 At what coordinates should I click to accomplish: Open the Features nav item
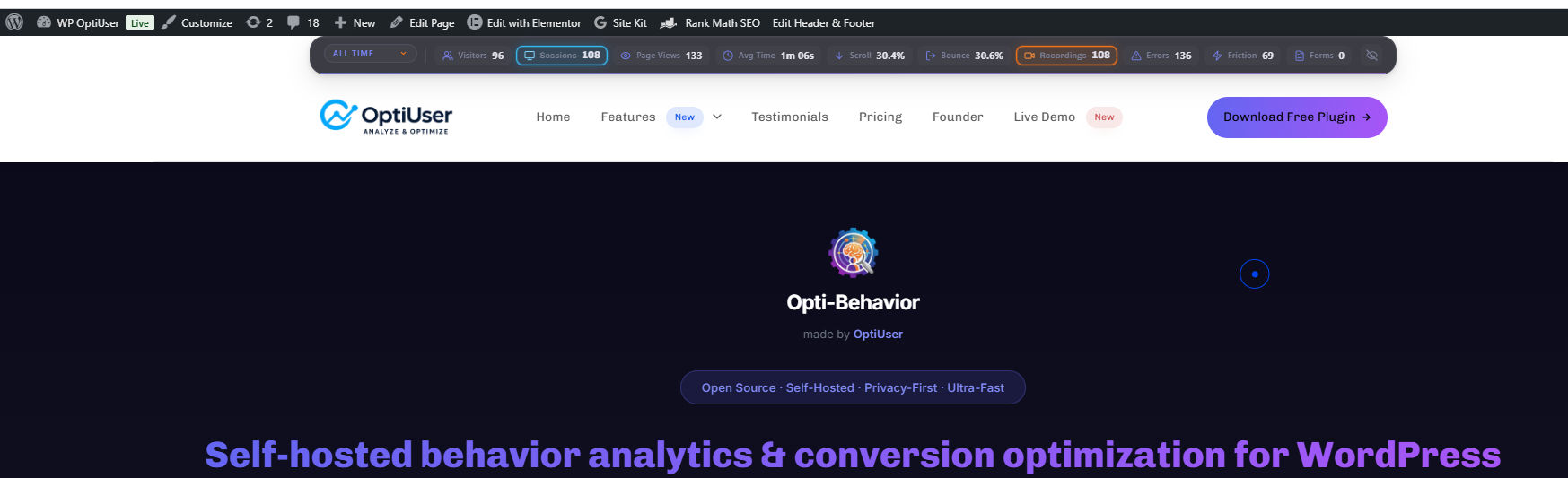click(x=628, y=117)
